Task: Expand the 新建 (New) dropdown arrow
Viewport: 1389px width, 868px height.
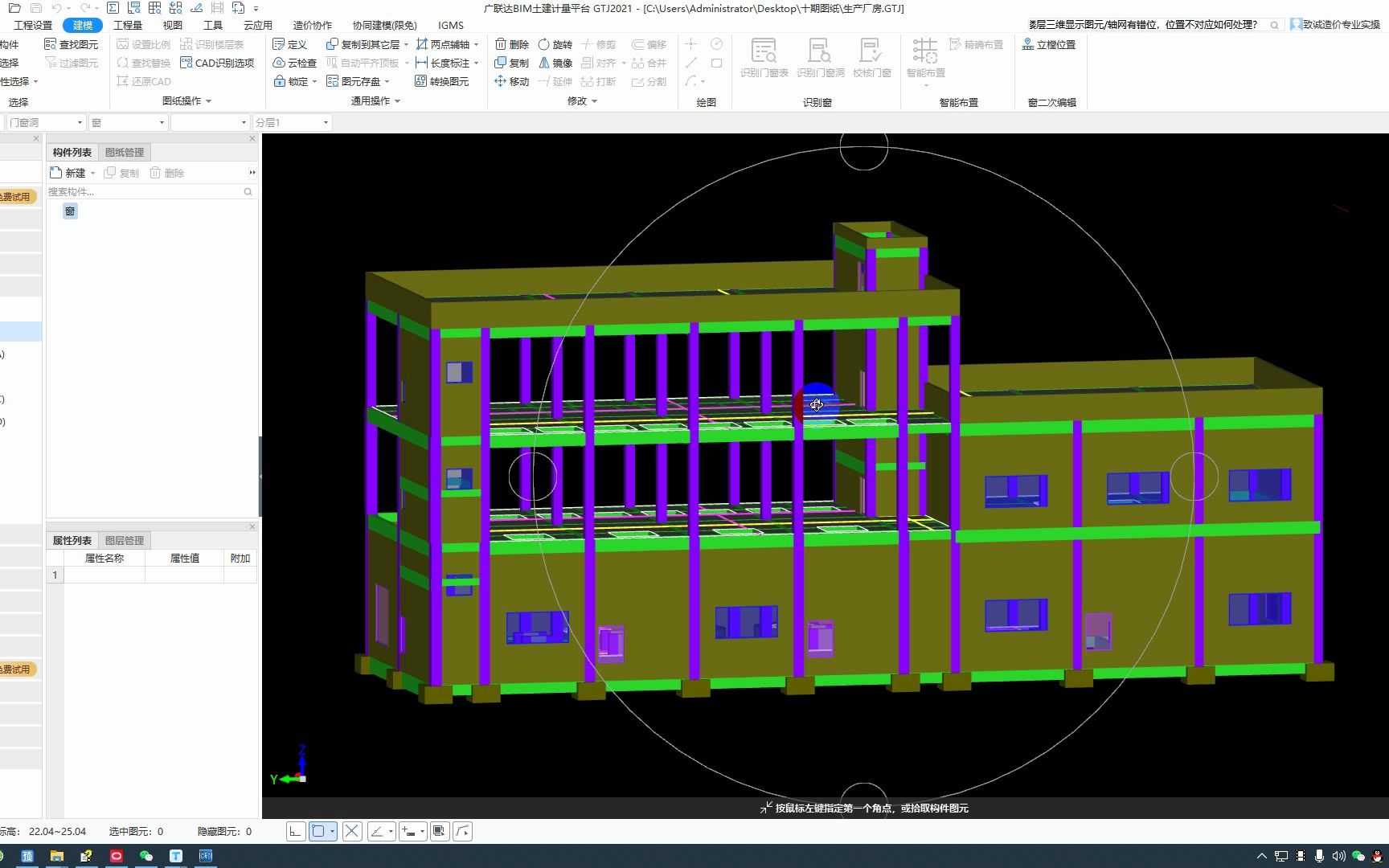Action: pyautogui.click(x=92, y=172)
